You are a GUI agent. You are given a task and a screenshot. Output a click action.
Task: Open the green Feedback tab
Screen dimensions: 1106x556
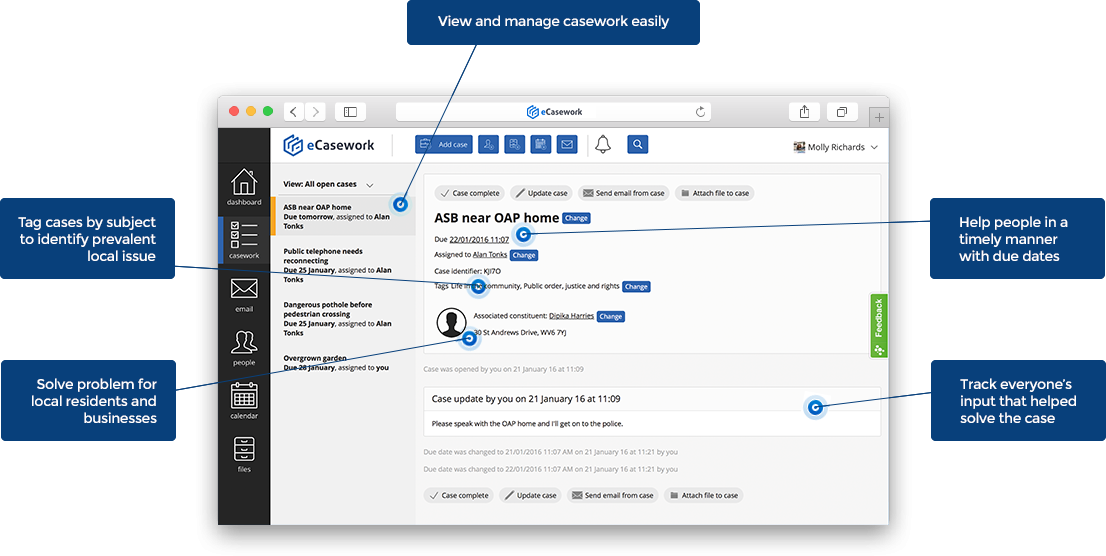pyautogui.click(x=878, y=326)
